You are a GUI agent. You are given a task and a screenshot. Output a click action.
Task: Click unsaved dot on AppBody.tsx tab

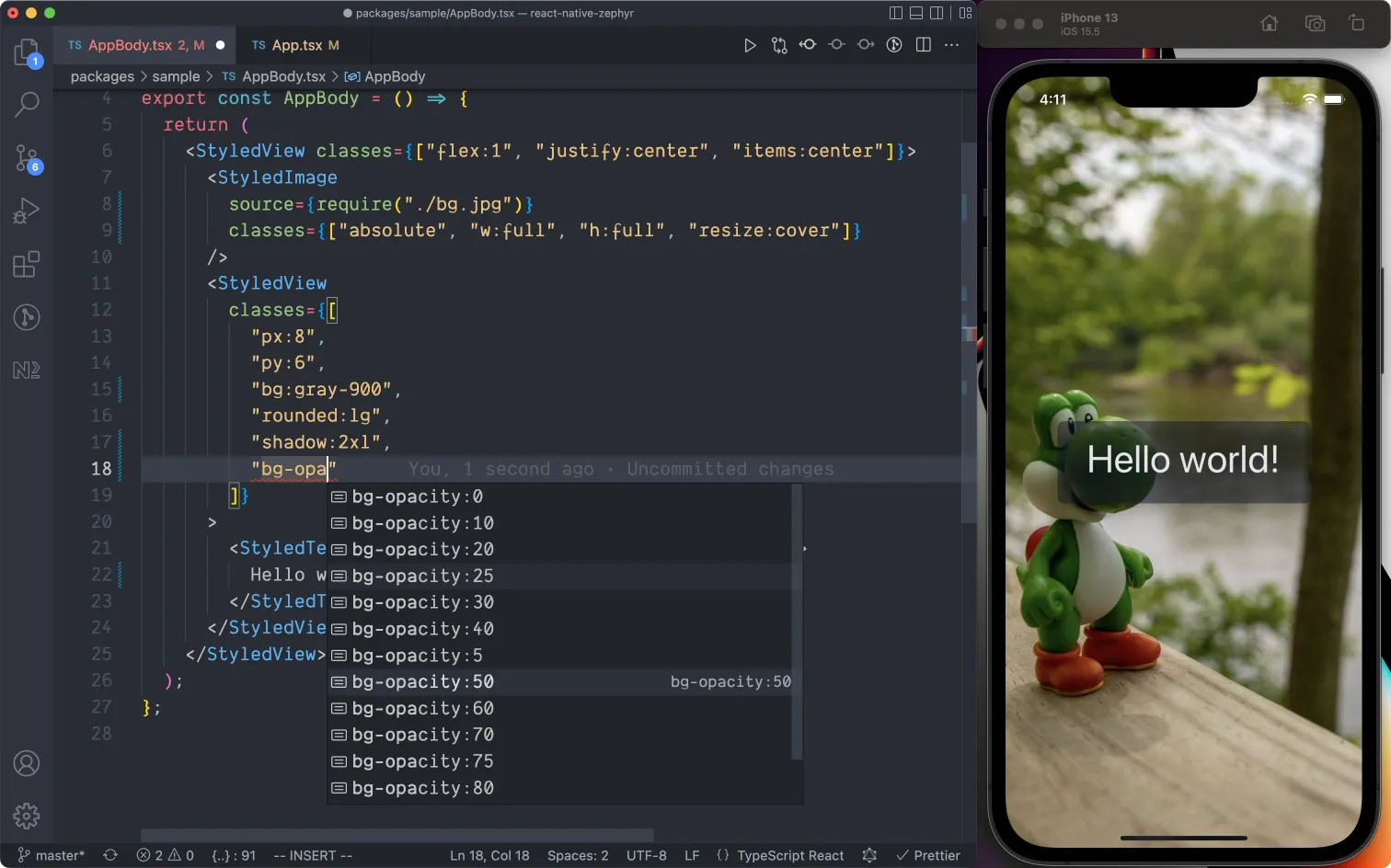[x=221, y=45]
